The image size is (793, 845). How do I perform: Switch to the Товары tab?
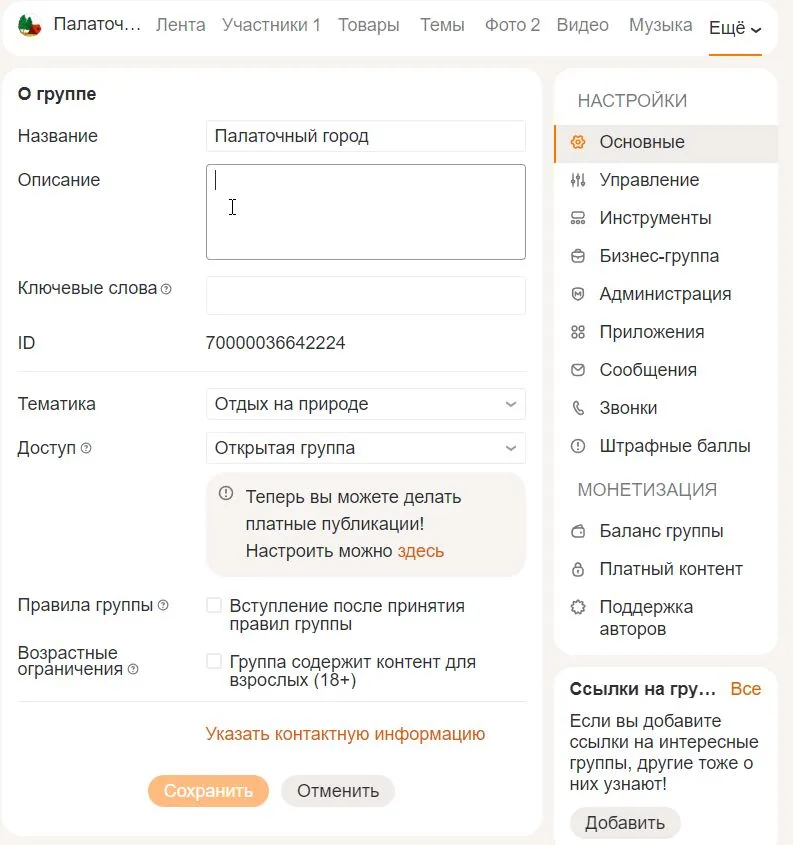pos(369,25)
